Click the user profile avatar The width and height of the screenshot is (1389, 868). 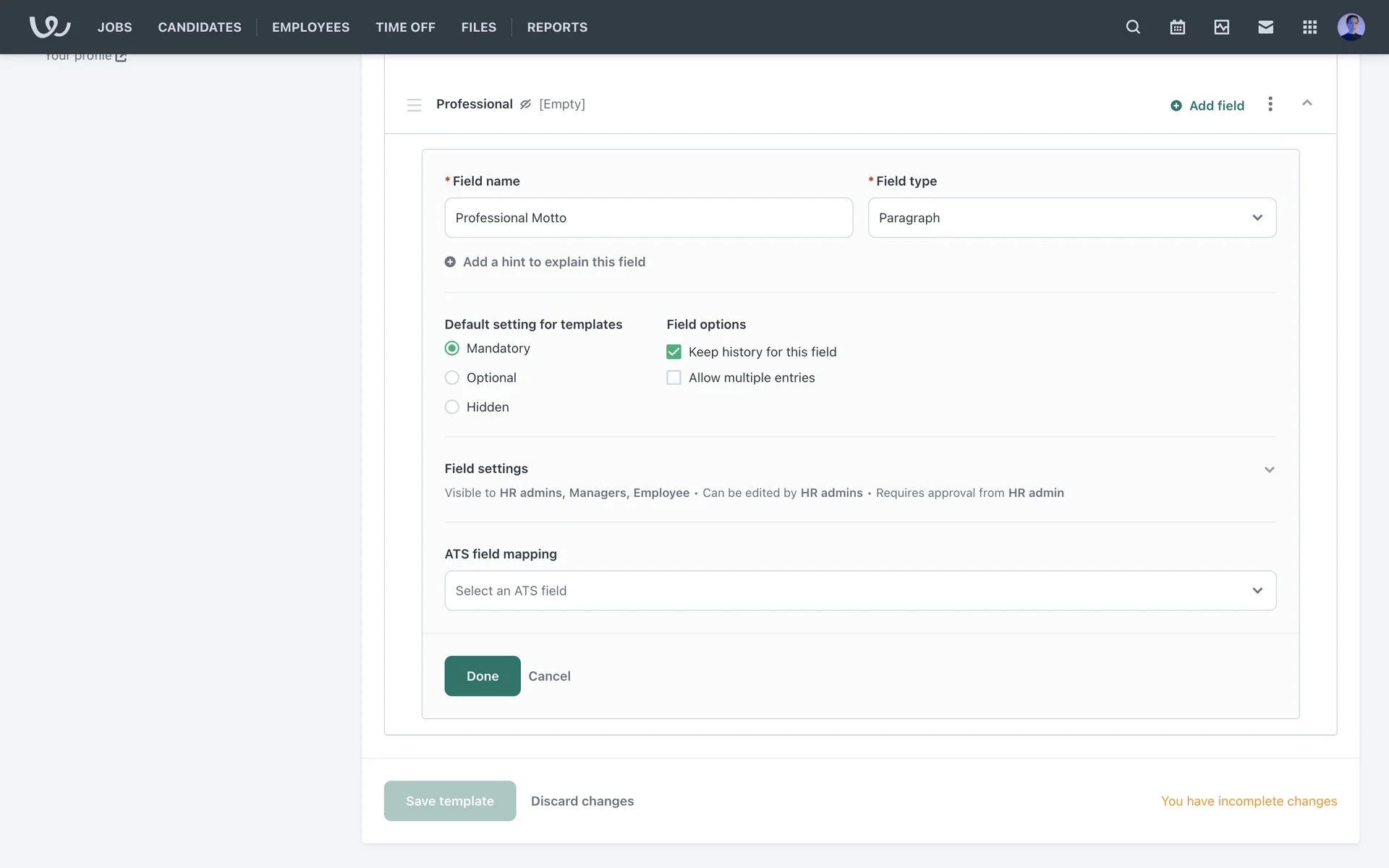pos(1351,27)
